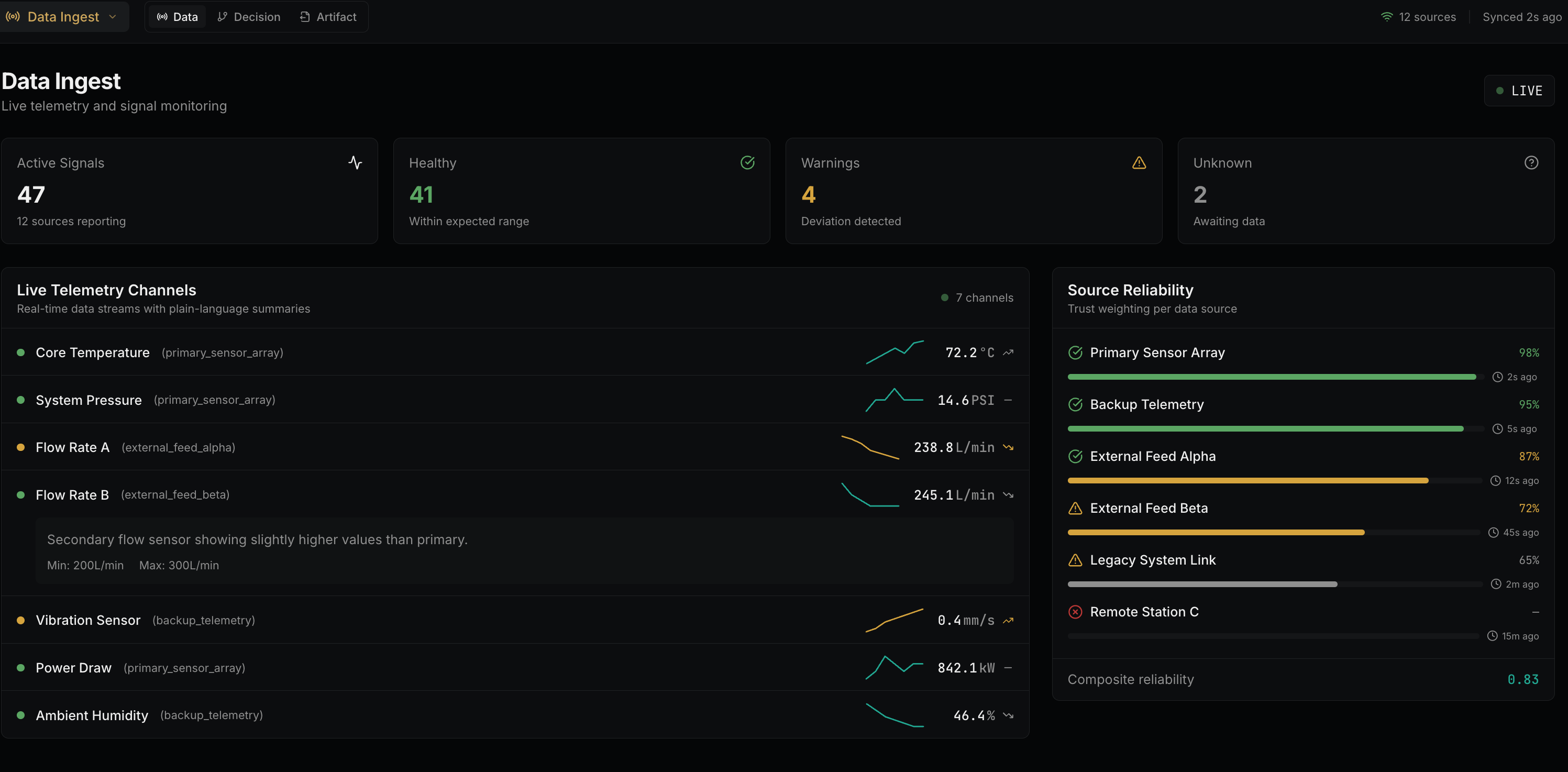
Task: Switch to the Decision tab
Action: (249, 17)
